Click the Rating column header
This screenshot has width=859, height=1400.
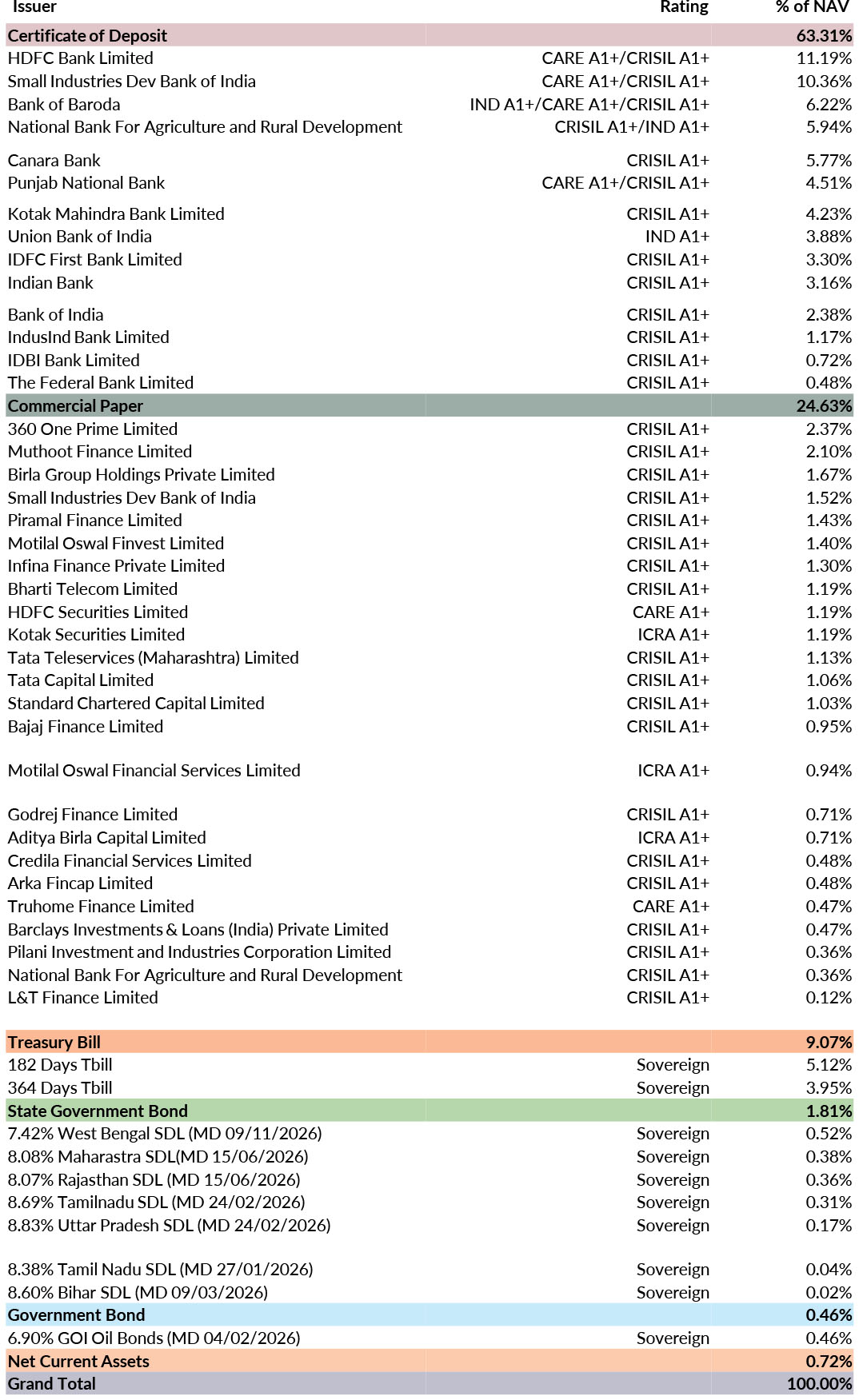point(684,7)
